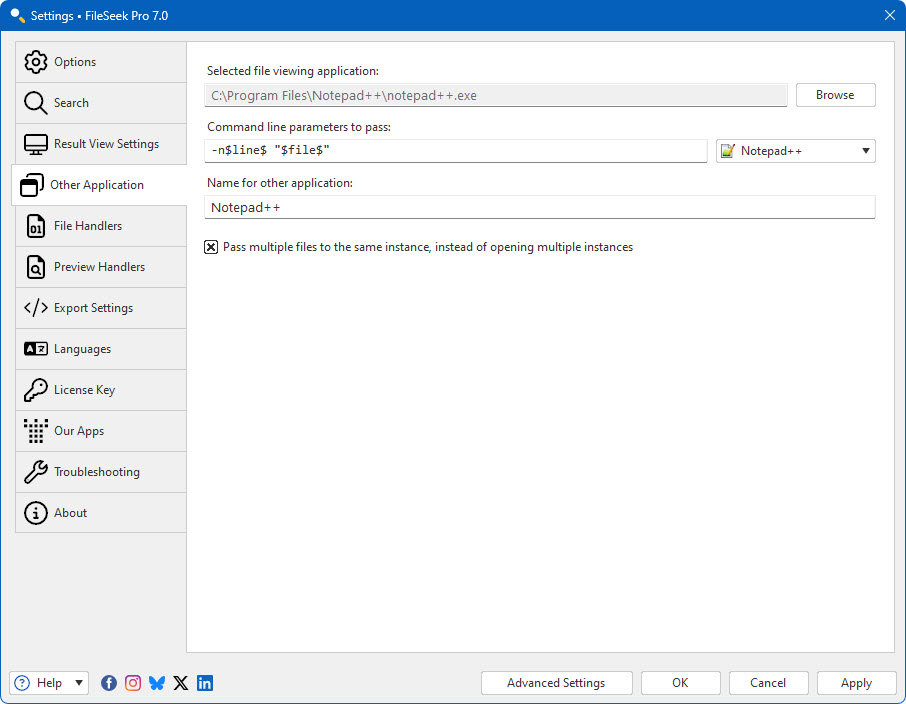Open the LinkedIn icon

(205, 683)
